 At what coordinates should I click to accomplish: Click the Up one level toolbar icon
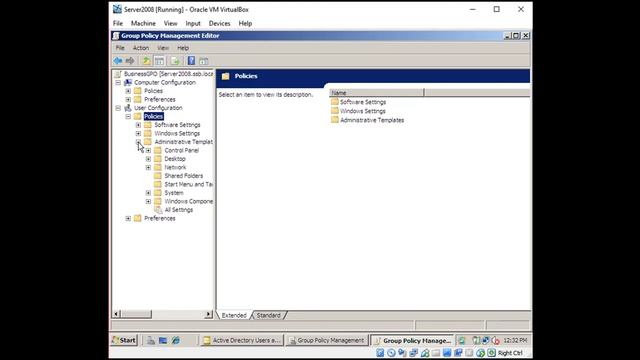click(146, 61)
